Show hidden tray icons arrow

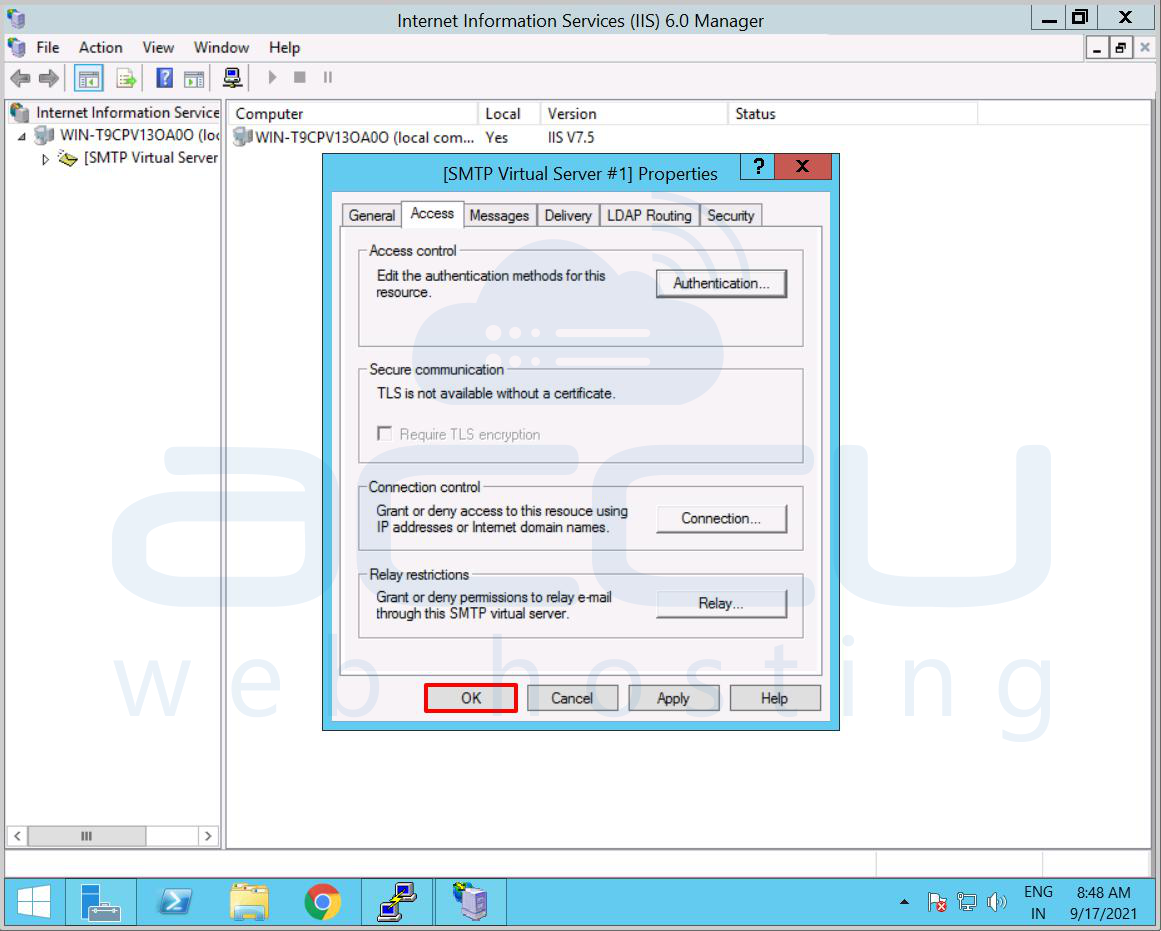tap(904, 902)
